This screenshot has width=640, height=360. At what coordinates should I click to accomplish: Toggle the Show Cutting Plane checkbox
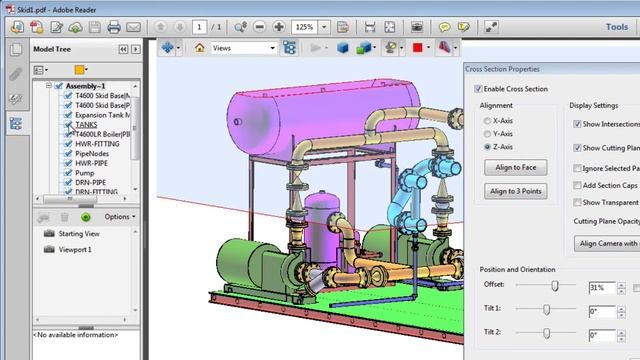coord(577,148)
